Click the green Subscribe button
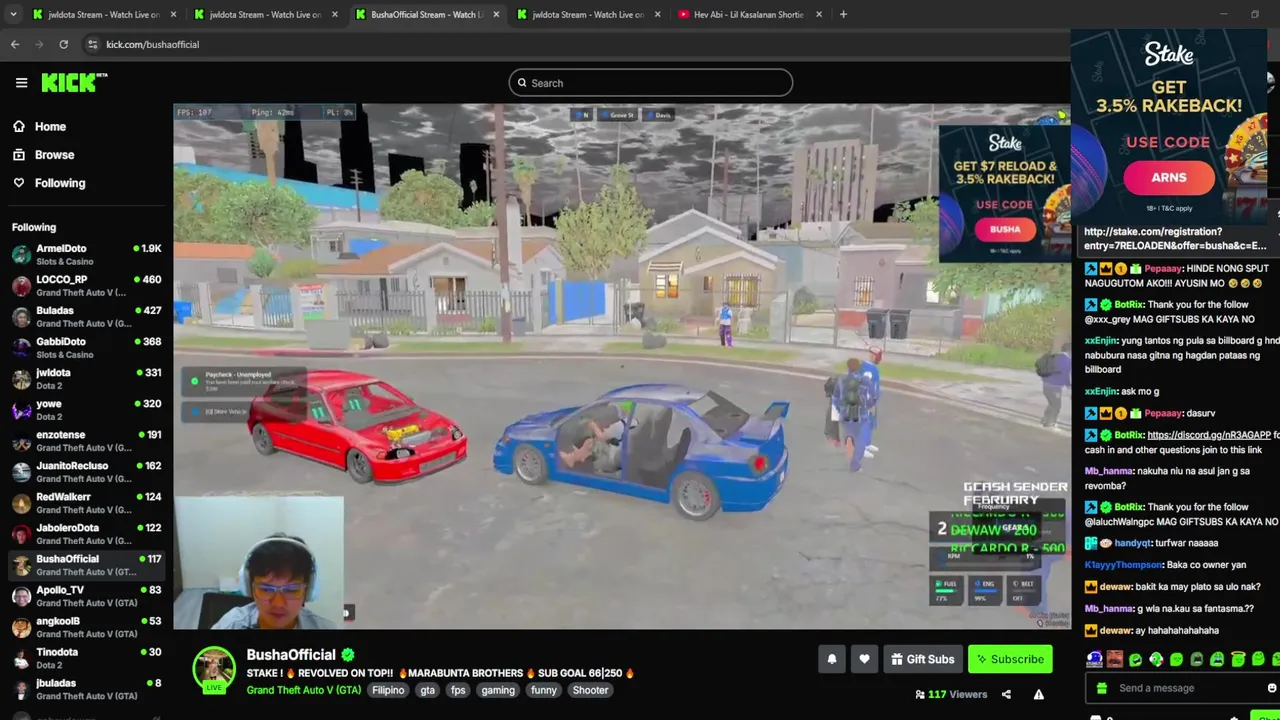 1010,659
